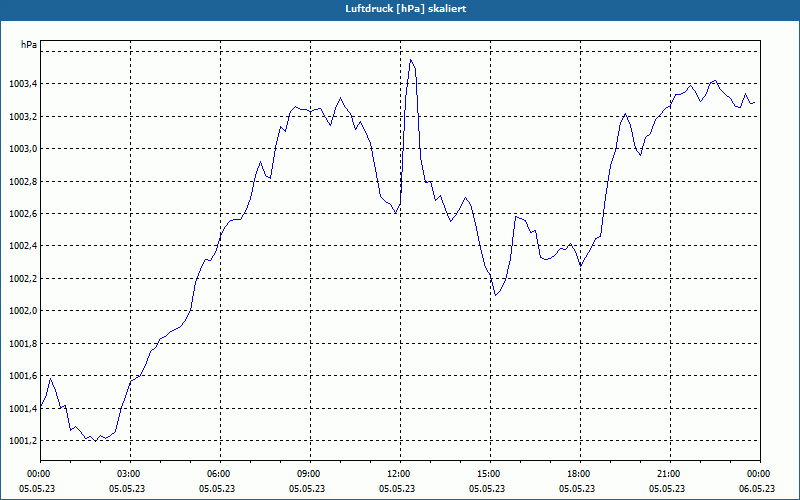The width and height of the screenshot is (800, 500).
Task: Click the 05.05.23 date under 12:00
Action: point(396,488)
